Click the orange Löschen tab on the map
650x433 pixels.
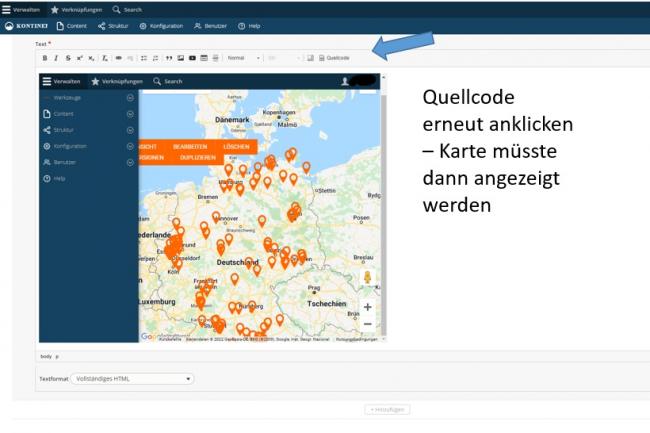(x=236, y=147)
